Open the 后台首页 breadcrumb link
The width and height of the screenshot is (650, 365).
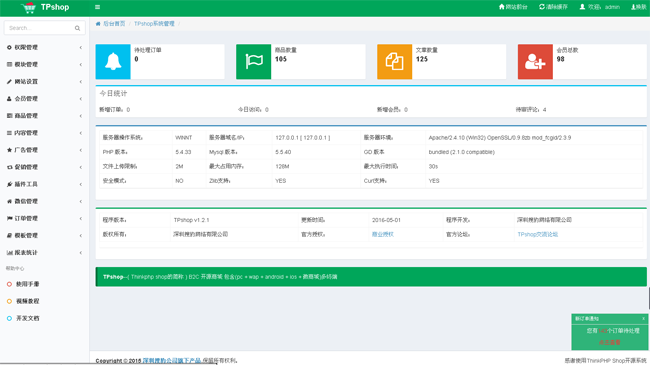click(114, 24)
